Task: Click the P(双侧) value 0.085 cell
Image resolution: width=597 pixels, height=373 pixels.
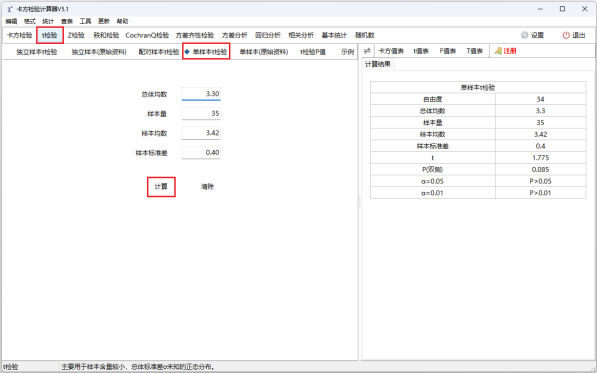Action: tap(540, 169)
